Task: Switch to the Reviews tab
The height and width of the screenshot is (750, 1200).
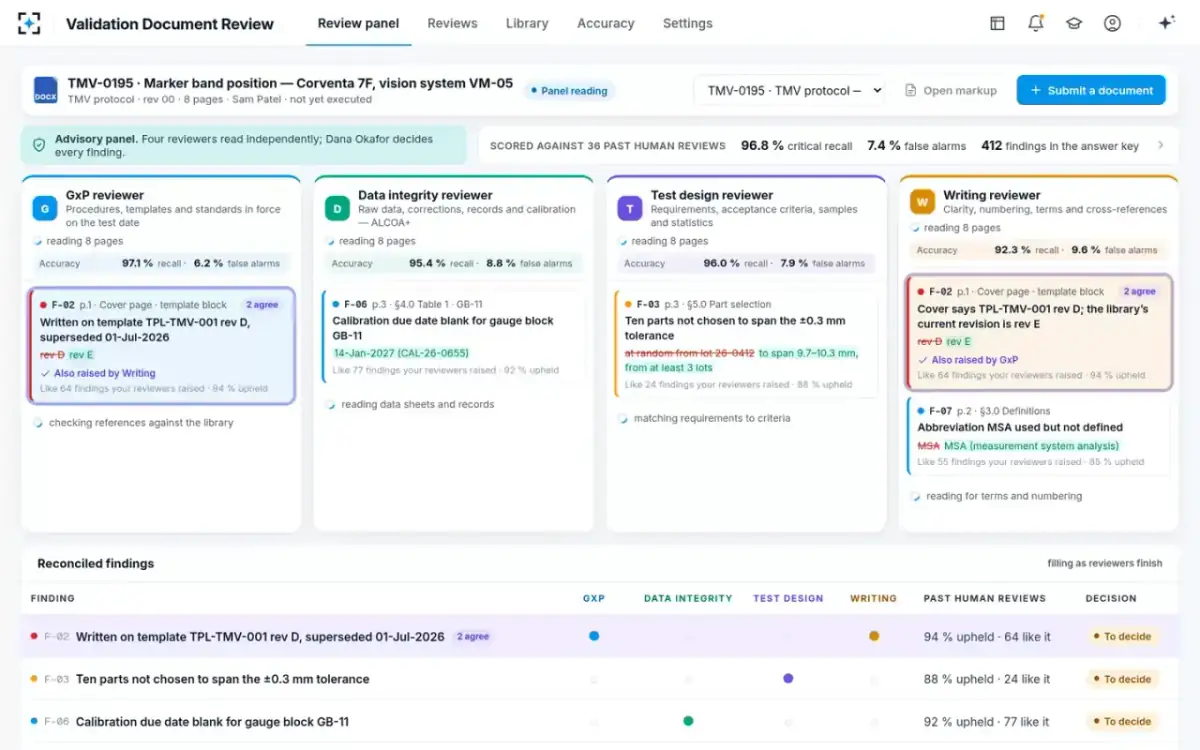Action: (x=452, y=23)
